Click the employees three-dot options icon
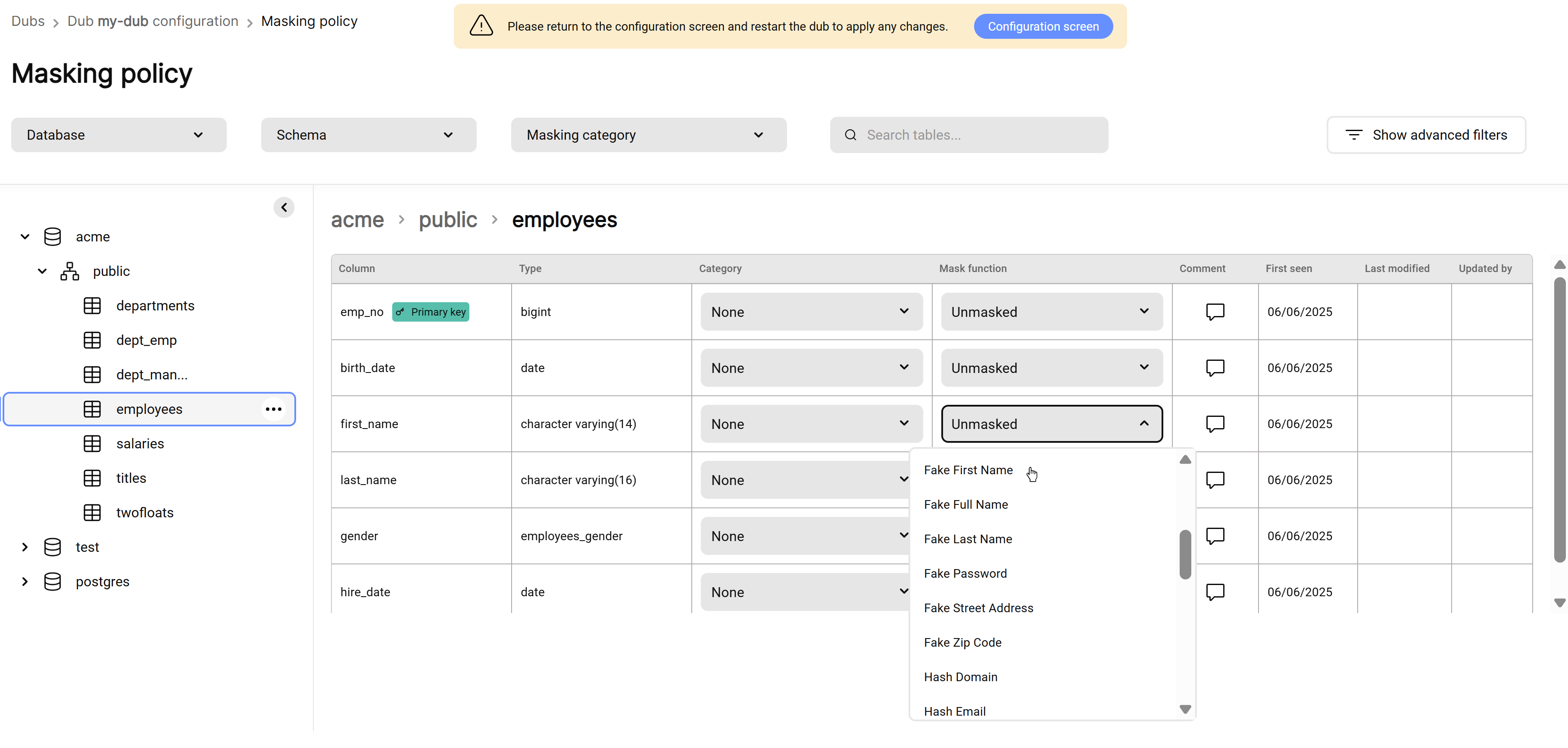 (x=273, y=409)
